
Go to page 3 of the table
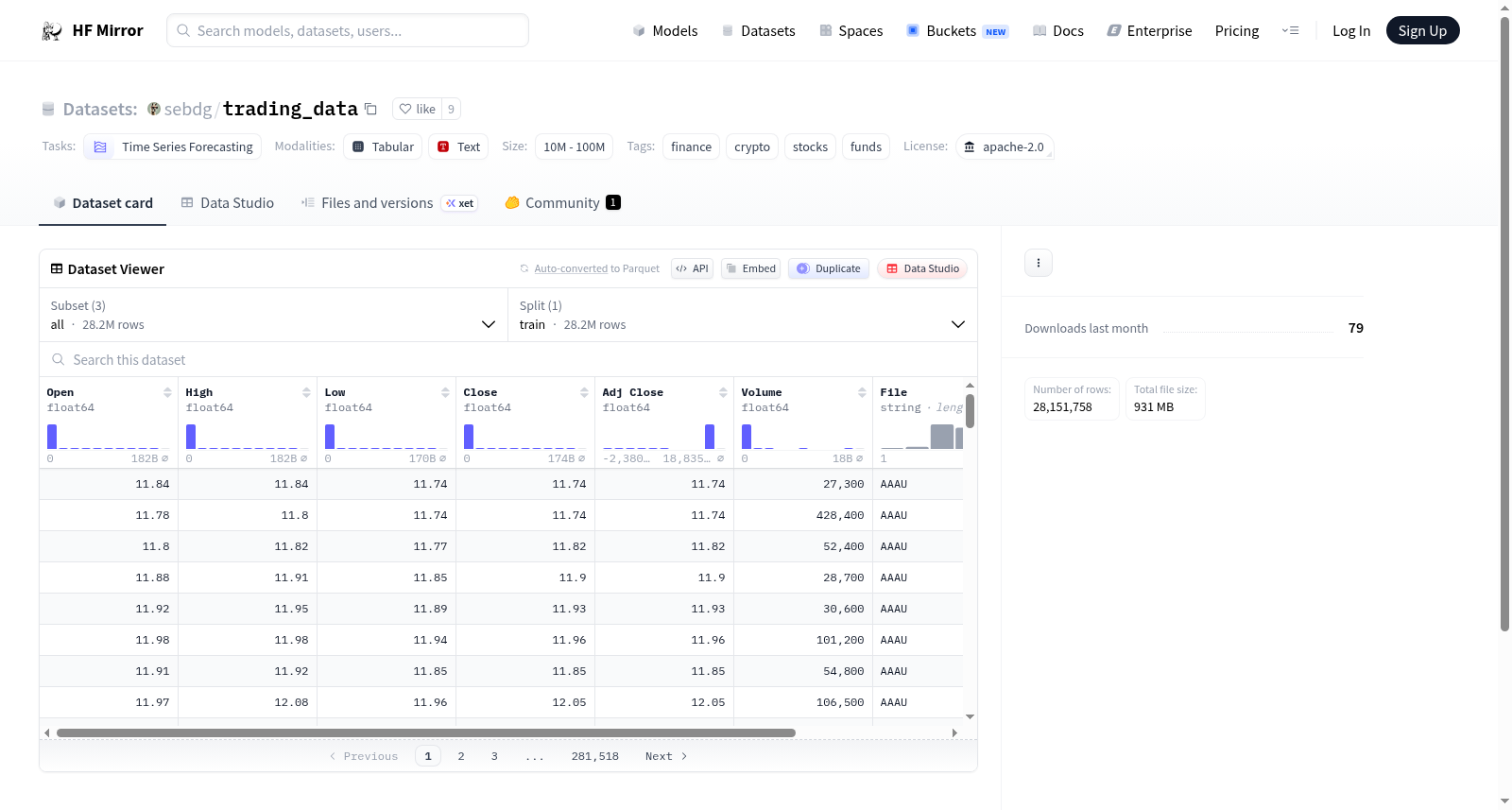[494, 756]
